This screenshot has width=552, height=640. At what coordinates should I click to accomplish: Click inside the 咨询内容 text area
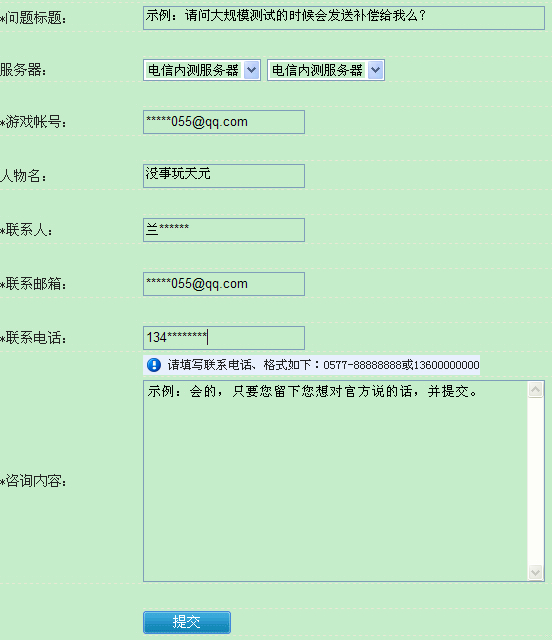click(335, 481)
